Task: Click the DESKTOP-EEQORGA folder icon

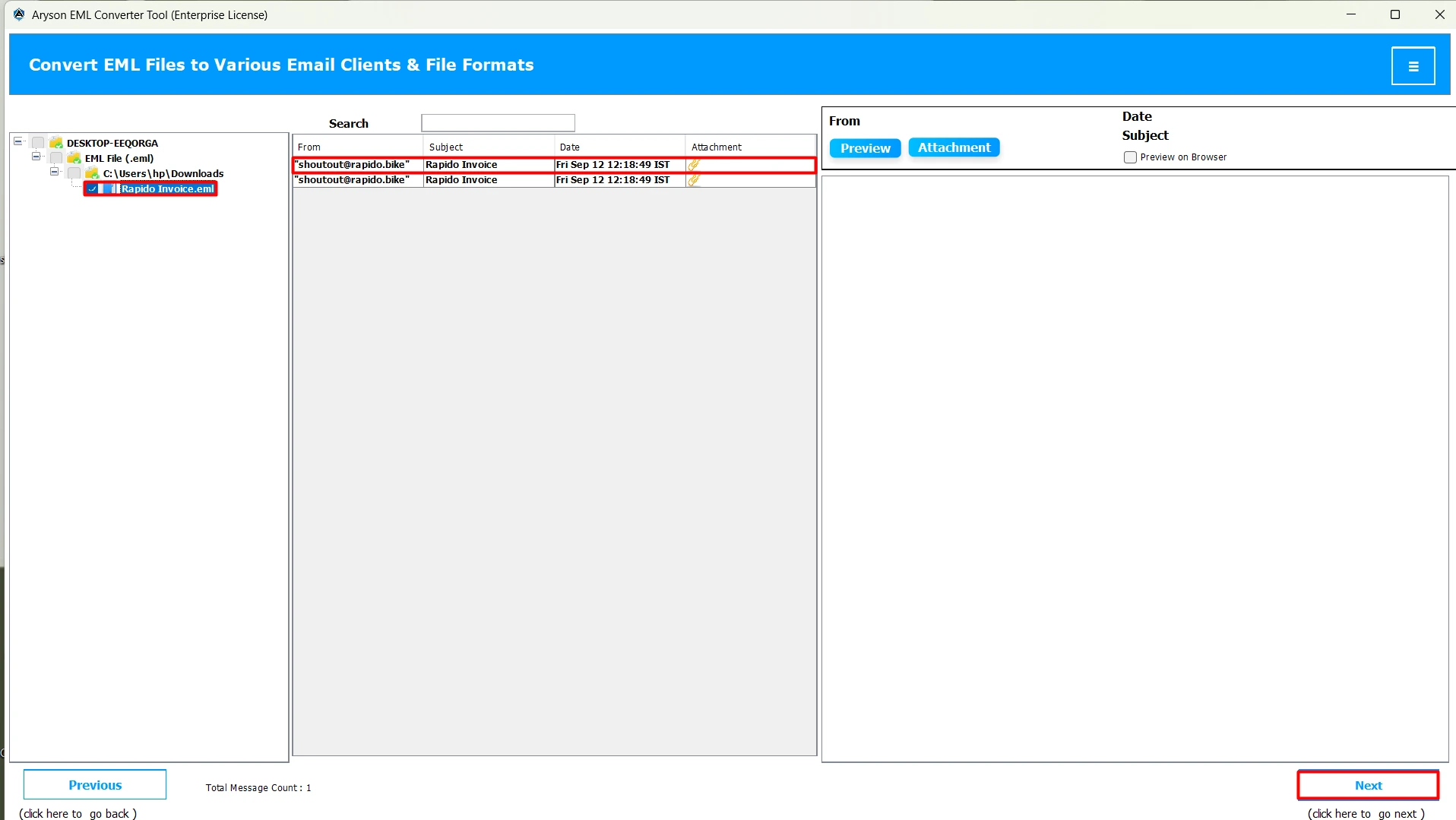Action: (57, 143)
